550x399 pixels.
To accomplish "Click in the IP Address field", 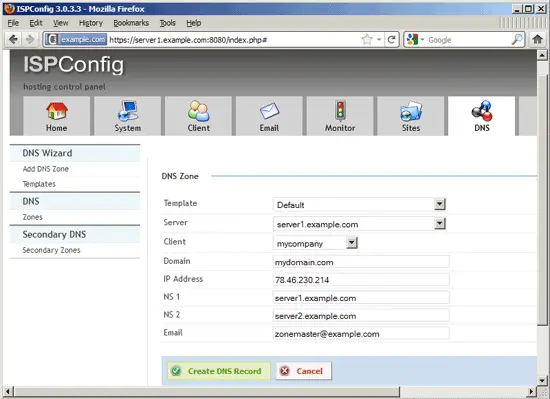I will click(361, 280).
